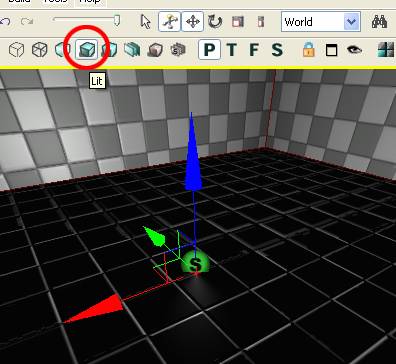Select the Lit view mode cube icon
This screenshot has width=396, height=364.
pos(87,50)
